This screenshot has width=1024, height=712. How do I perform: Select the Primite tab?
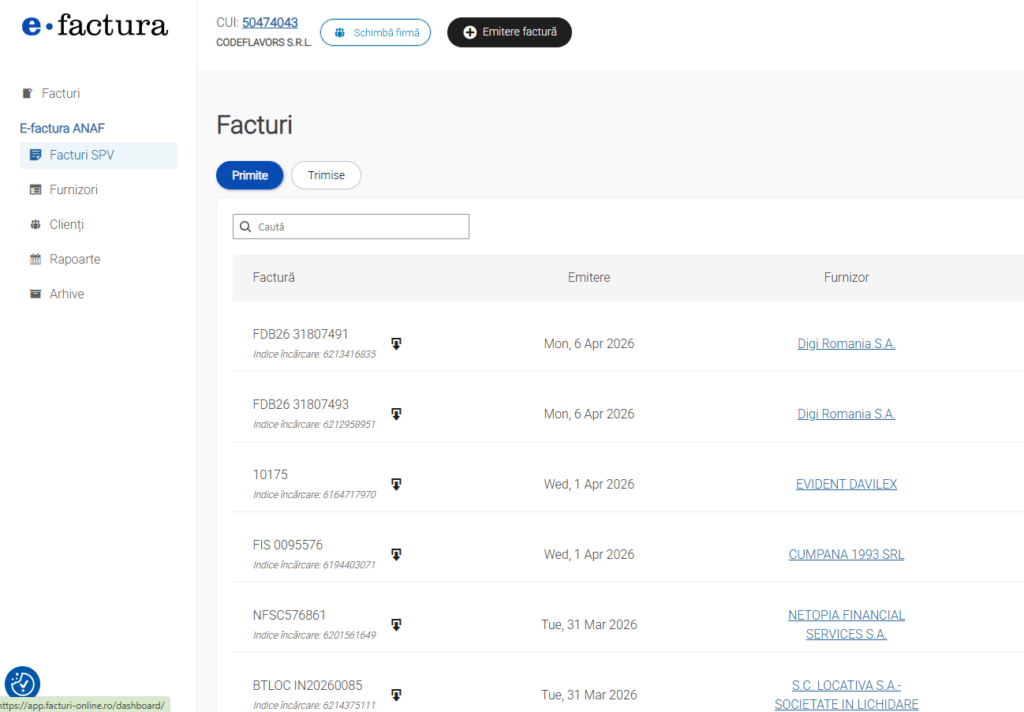[250, 175]
